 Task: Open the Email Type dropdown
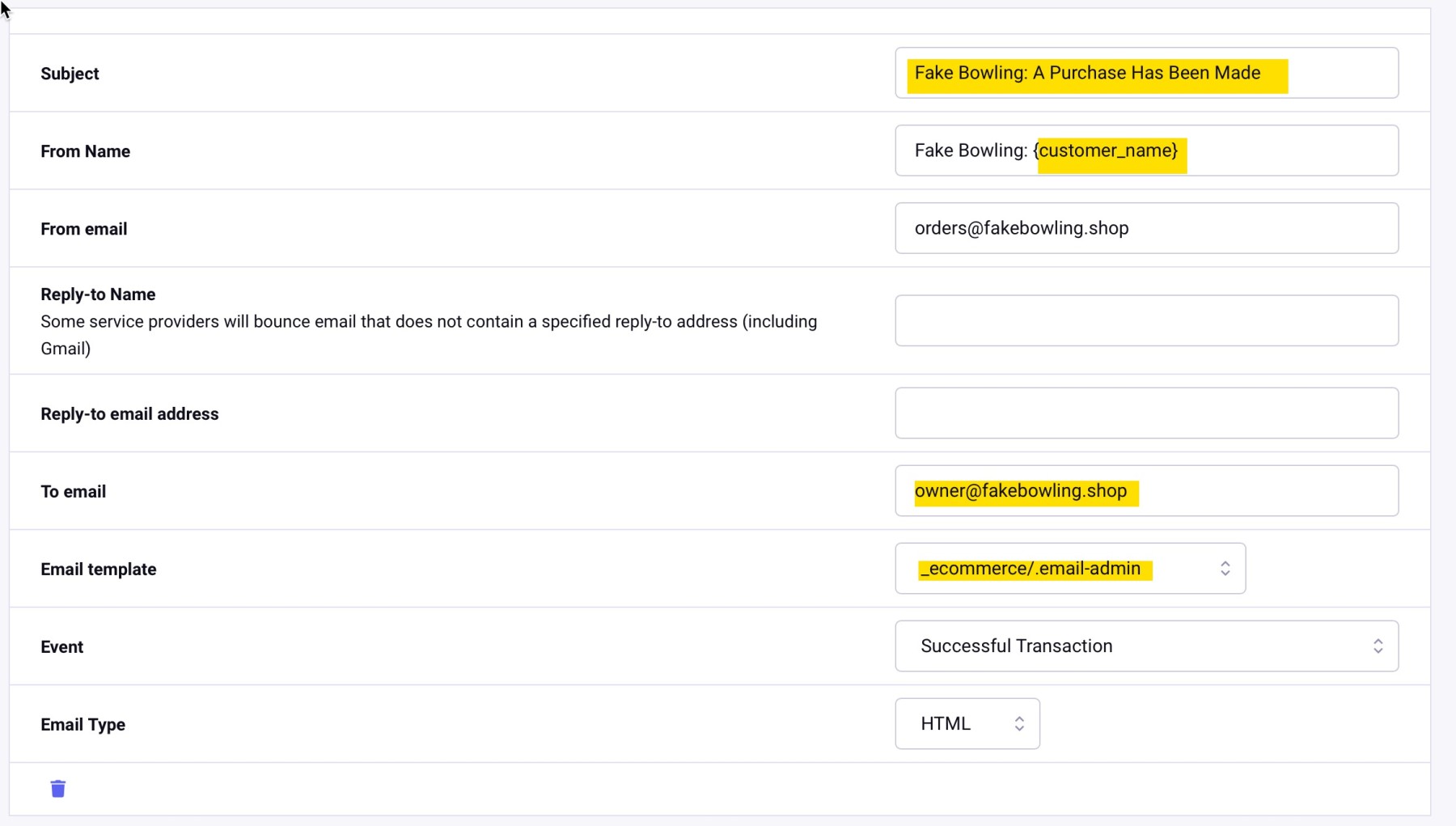coord(967,723)
